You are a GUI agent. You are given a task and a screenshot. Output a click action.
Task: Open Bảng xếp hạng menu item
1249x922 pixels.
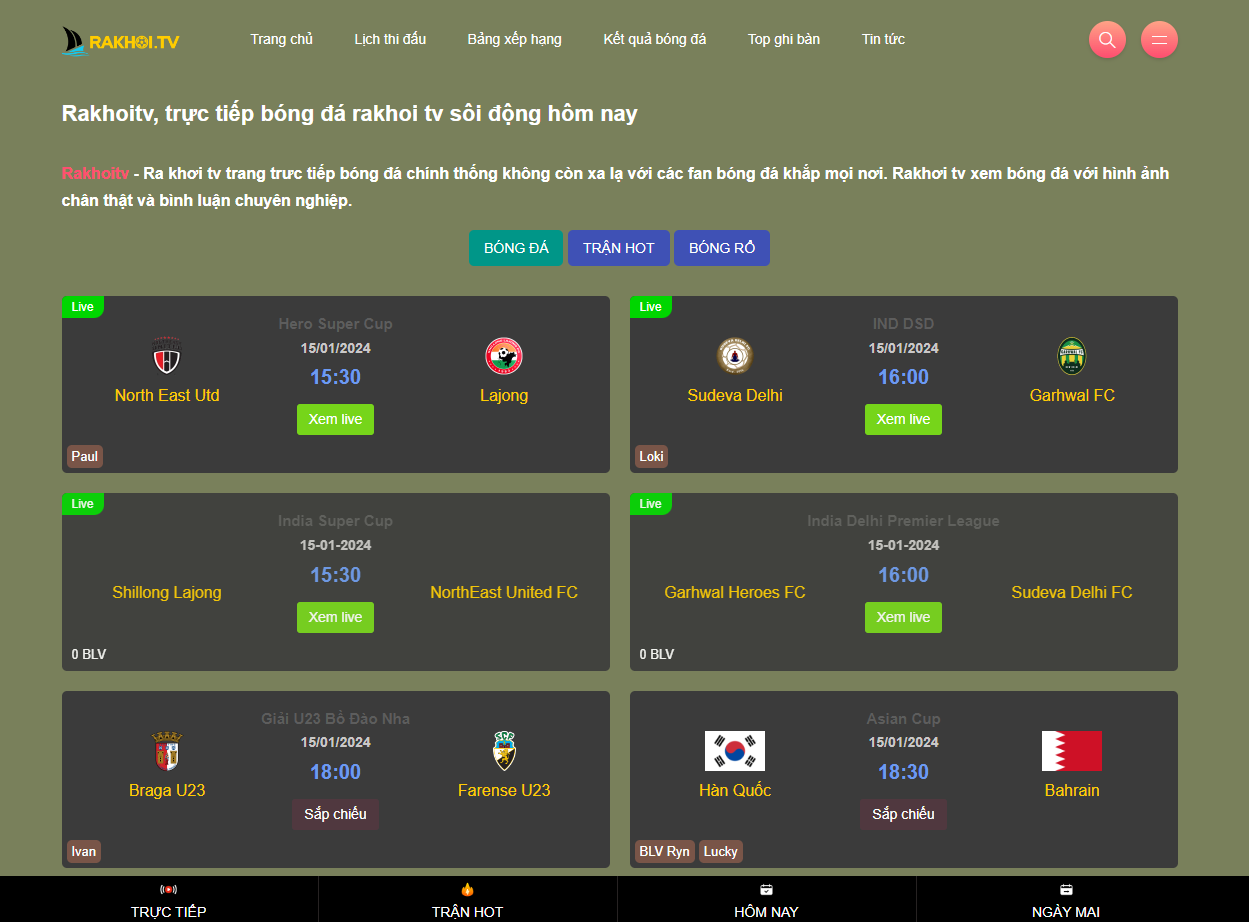(x=515, y=39)
